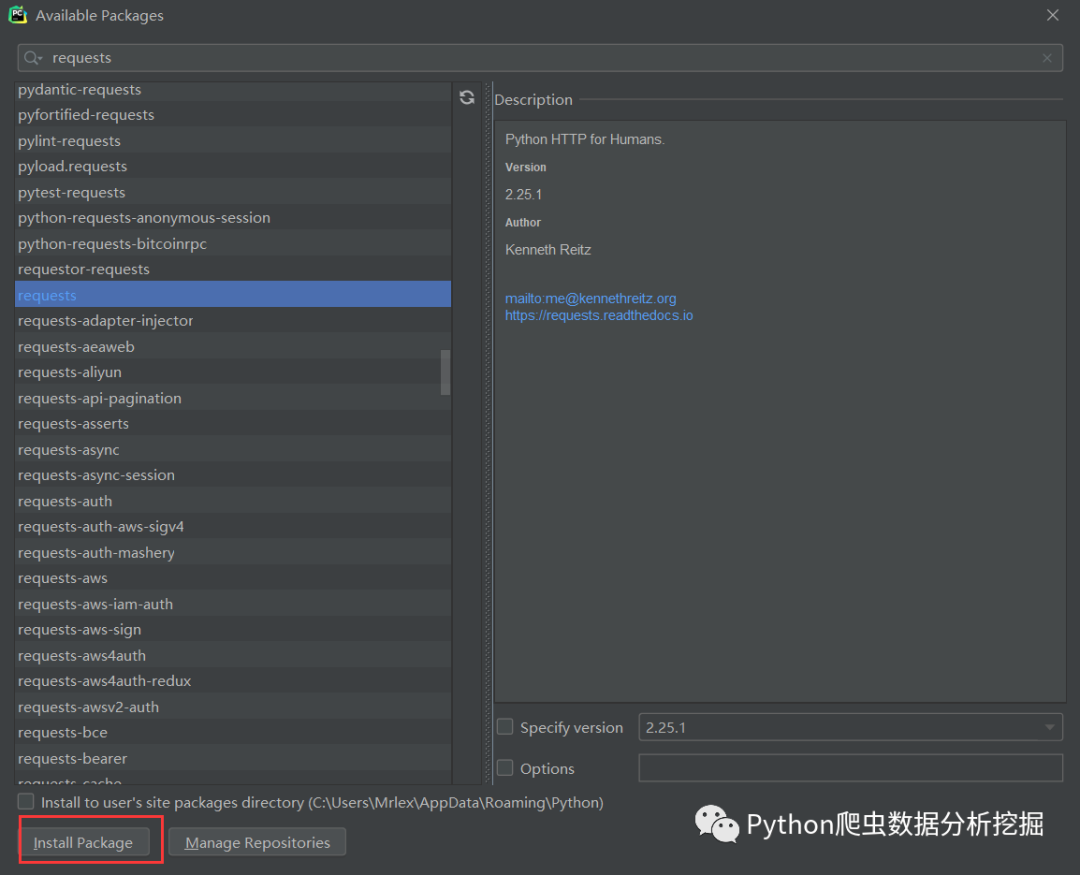Enable the Specify version checkbox
Screen dimensions: 1080x875
(505, 727)
